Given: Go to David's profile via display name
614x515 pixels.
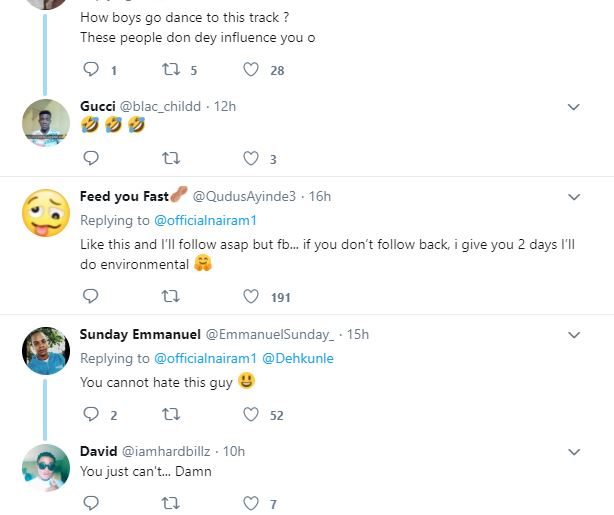Looking at the screenshot, I should click(x=98, y=451).
